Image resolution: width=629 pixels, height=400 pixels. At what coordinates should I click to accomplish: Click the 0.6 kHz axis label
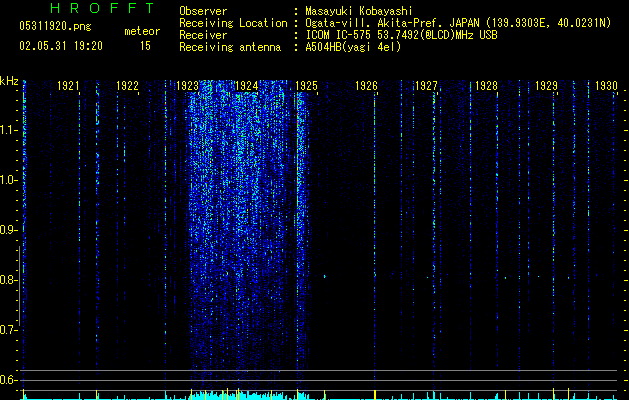[x=9, y=380]
